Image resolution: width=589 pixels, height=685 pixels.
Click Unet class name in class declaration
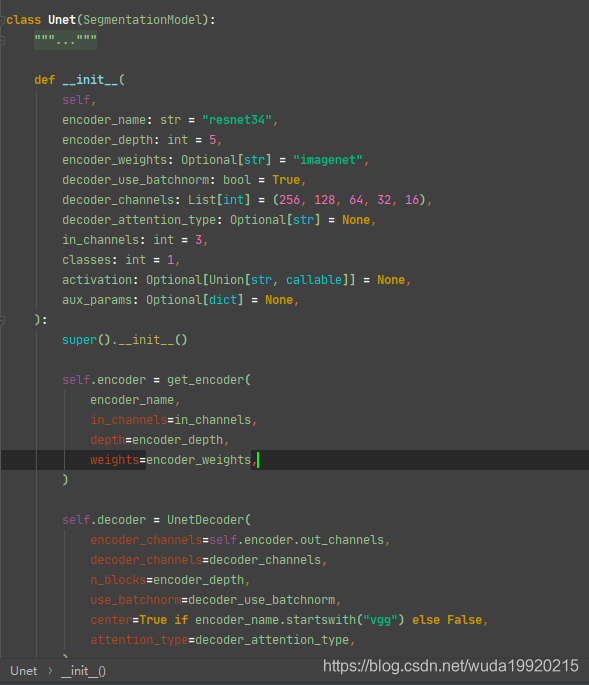point(62,20)
